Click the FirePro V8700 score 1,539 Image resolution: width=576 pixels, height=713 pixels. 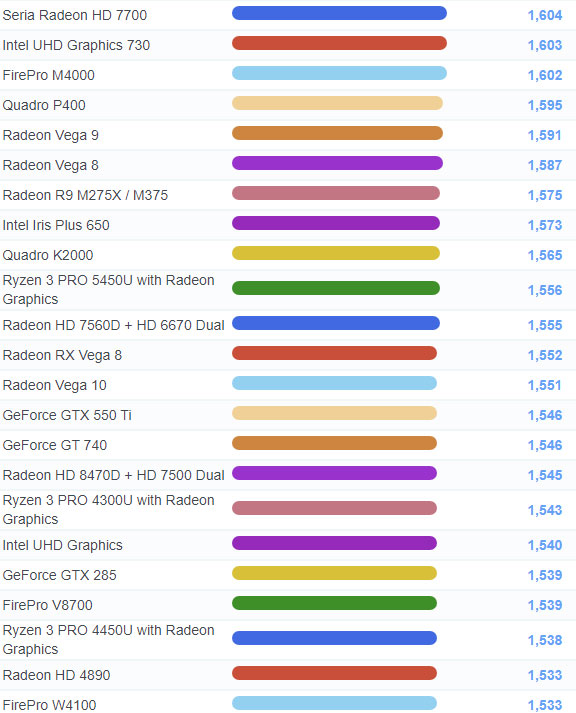click(545, 606)
